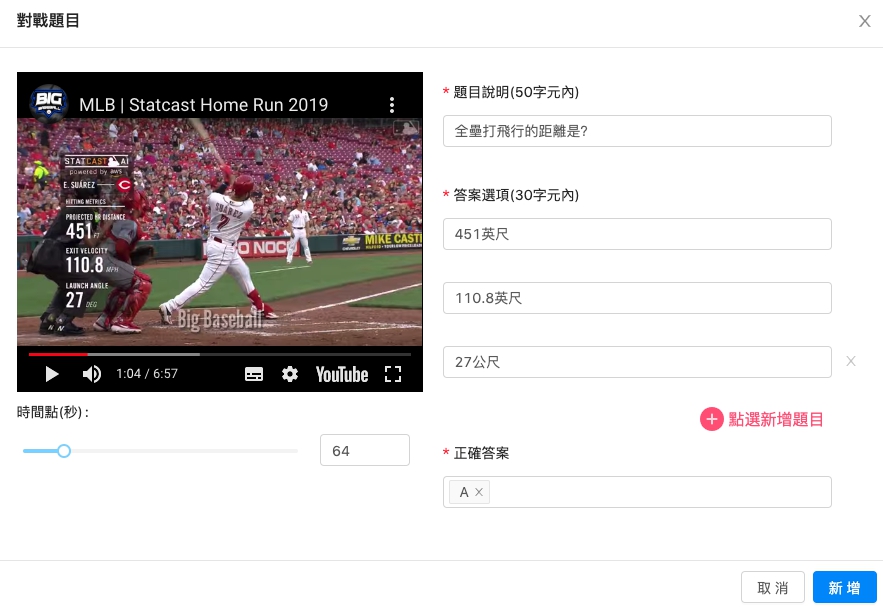The height and width of the screenshot is (607, 883).
Task: Open YouTube player settings gear
Action: [x=290, y=374]
